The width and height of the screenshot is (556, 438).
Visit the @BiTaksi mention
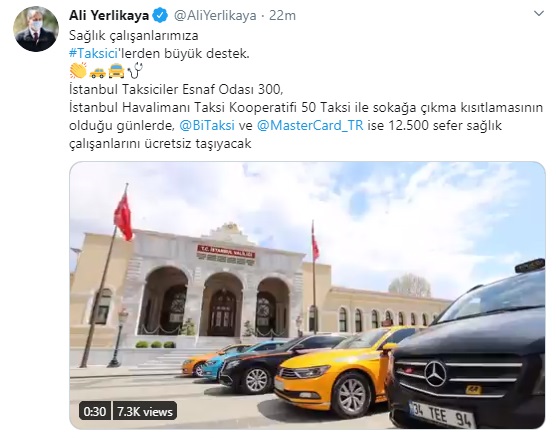pos(207,125)
